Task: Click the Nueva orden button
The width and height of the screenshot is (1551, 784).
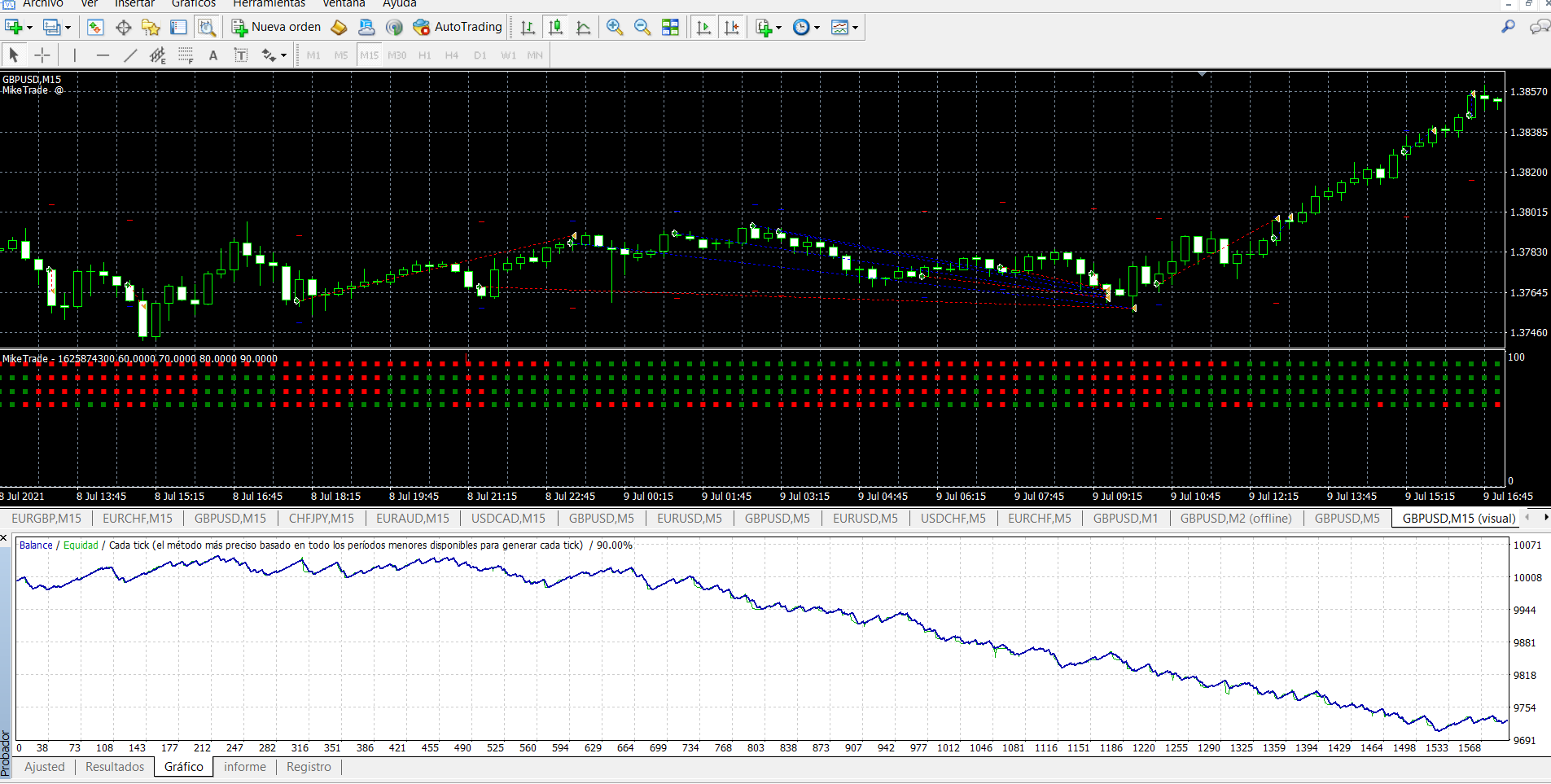Action: (277, 27)
